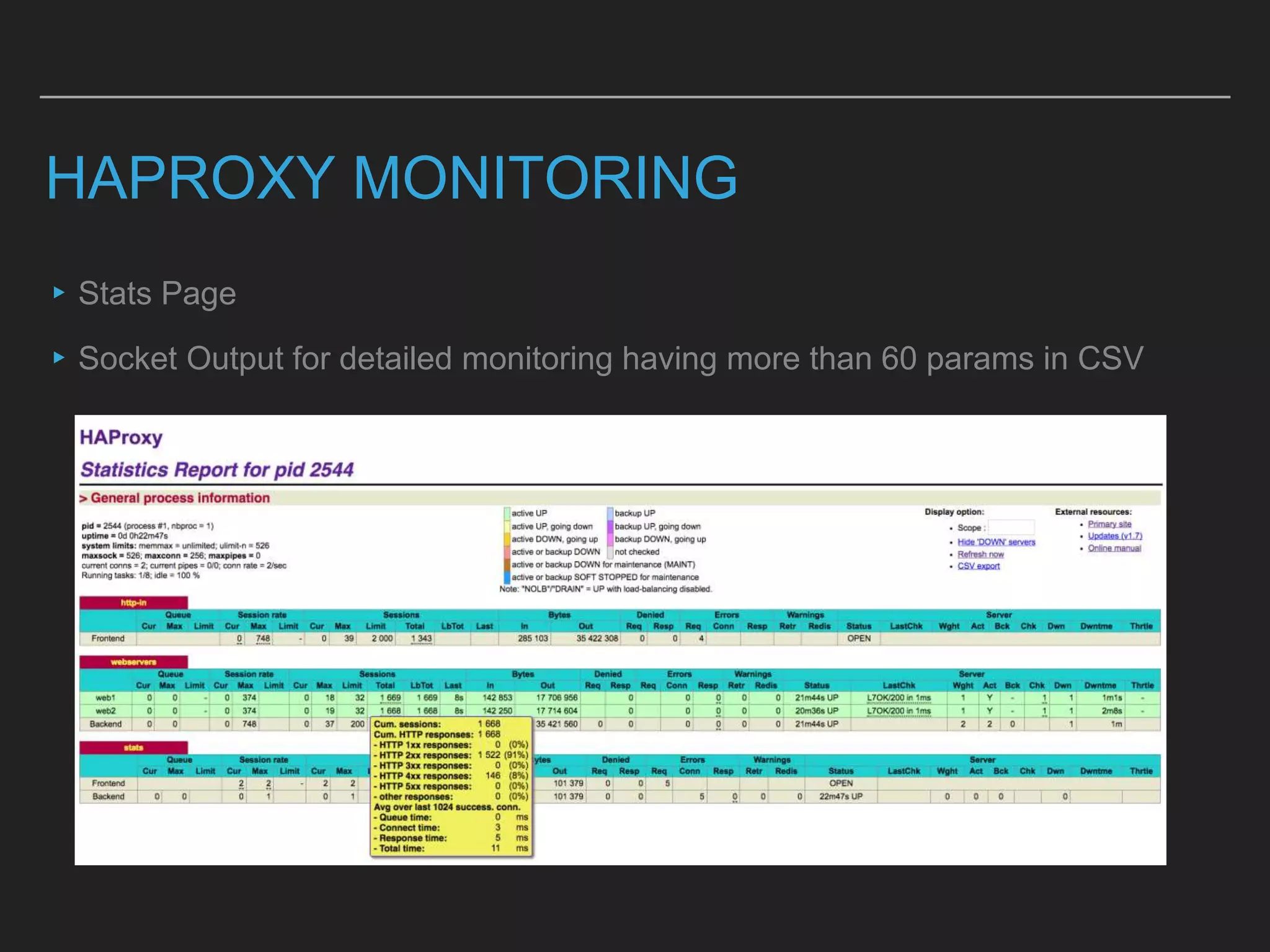
Task: Click the 'Cum. sessions' tooltip line
Action: [x=437, y=724]
